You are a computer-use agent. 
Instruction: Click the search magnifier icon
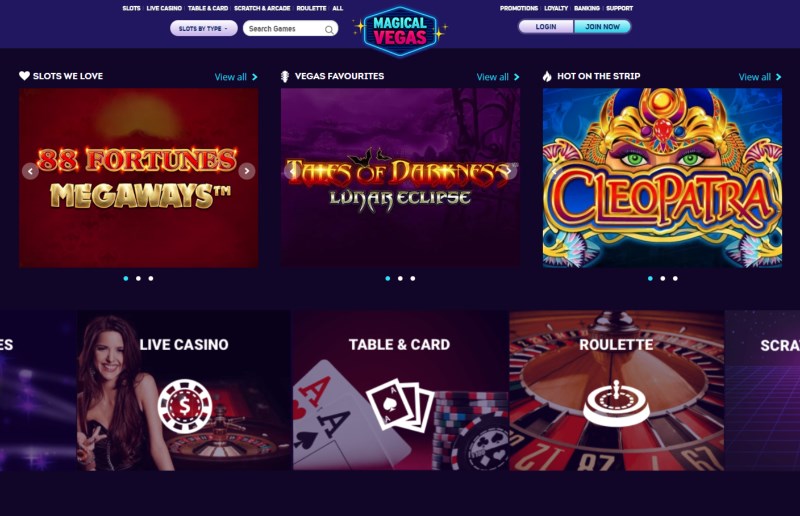[329, 30]
